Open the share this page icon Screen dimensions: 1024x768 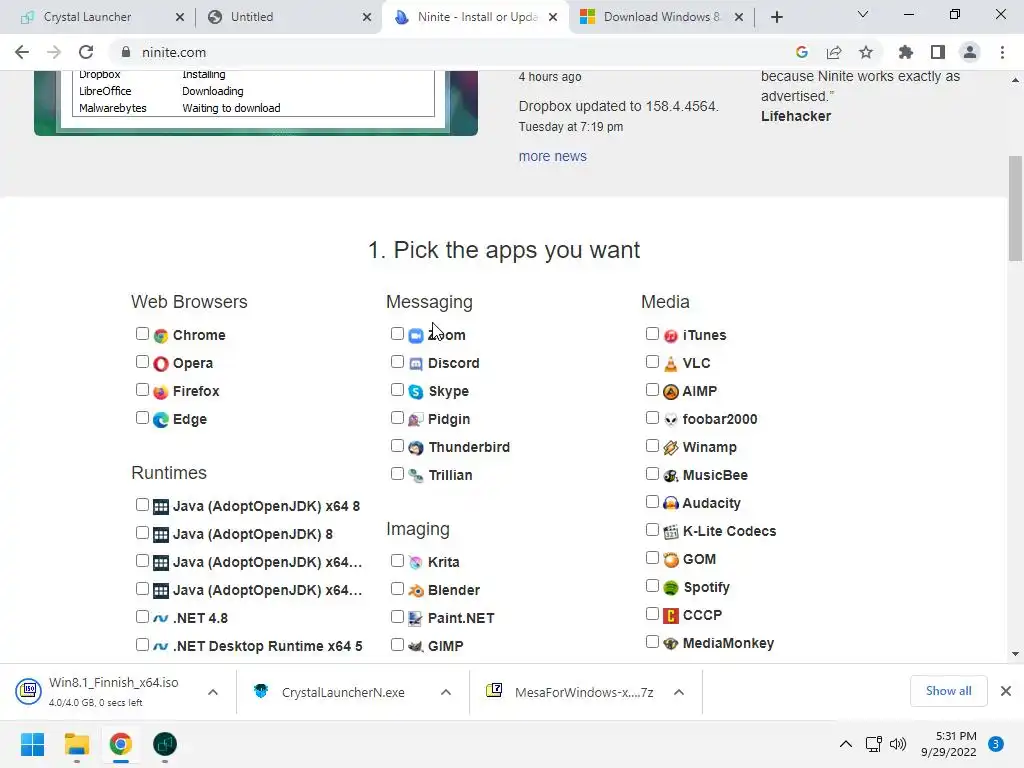tap(834, 52)
